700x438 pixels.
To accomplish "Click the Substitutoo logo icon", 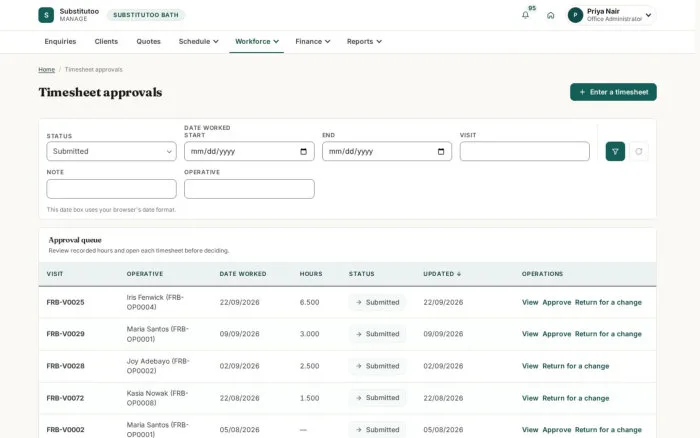I will [x=46, y=15].
